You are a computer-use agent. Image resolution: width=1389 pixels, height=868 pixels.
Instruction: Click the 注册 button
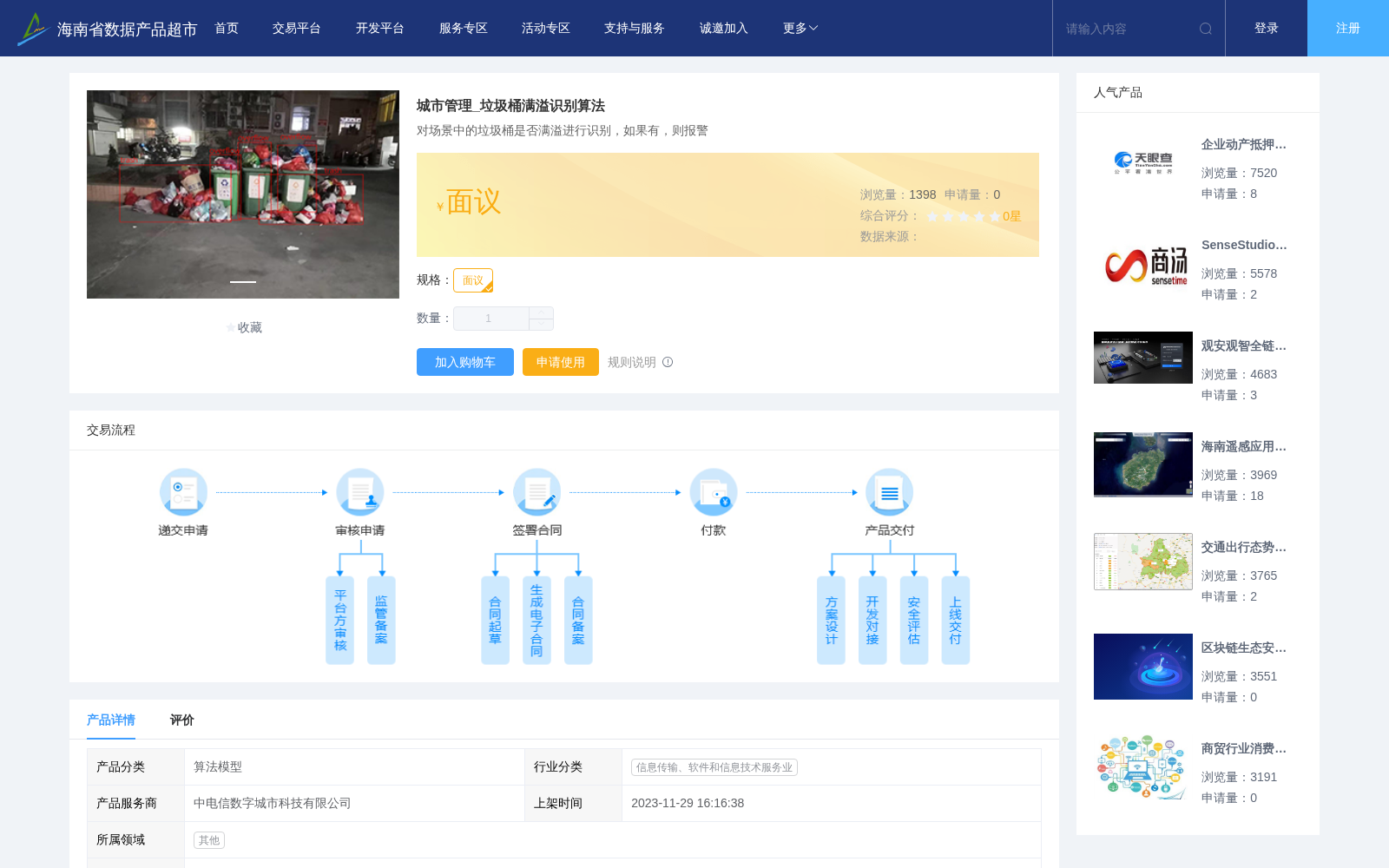[1348, 29]
